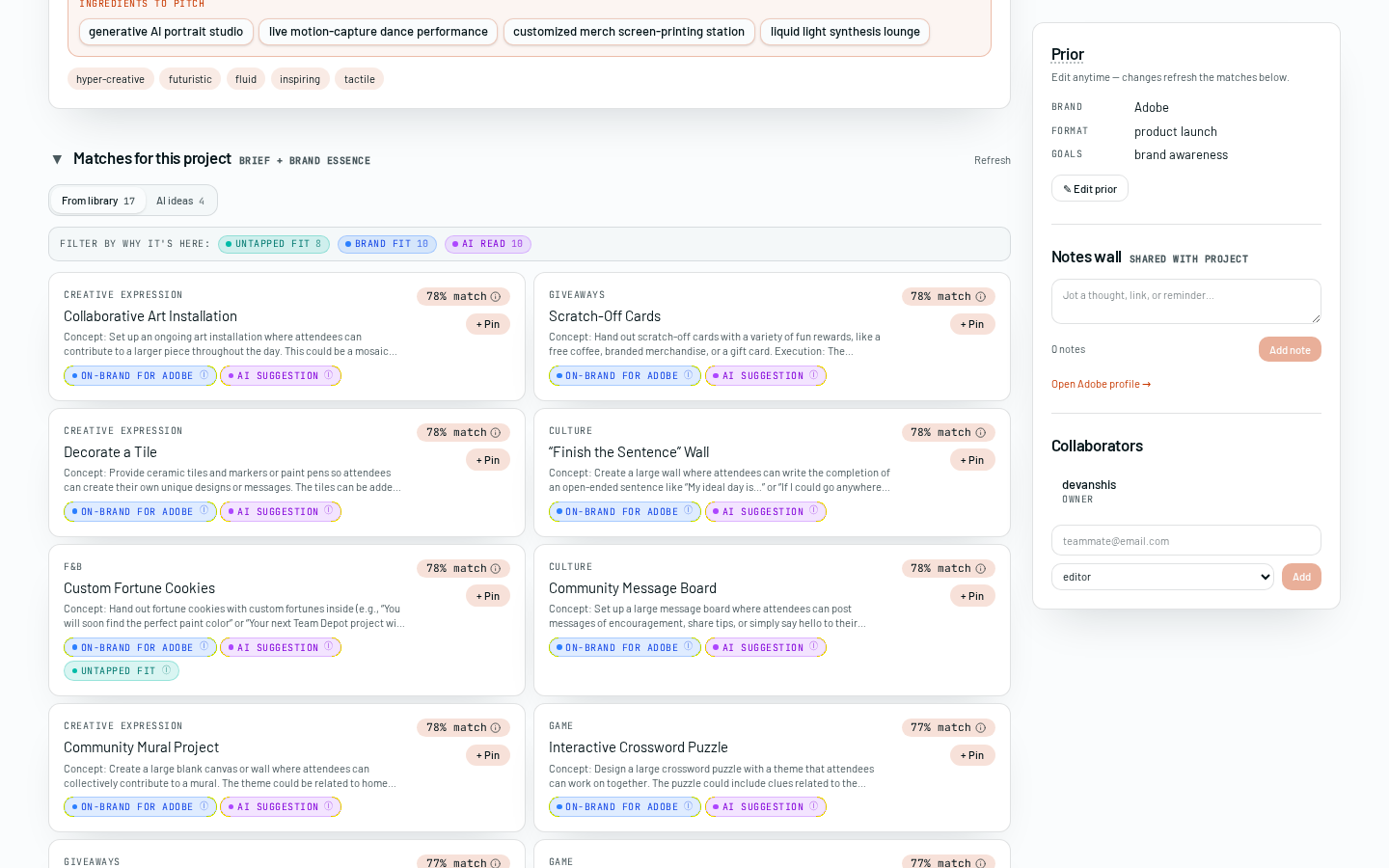Focus the notes wall text area
This screenshot has height=868, width=1389.
coord(1186,301)
